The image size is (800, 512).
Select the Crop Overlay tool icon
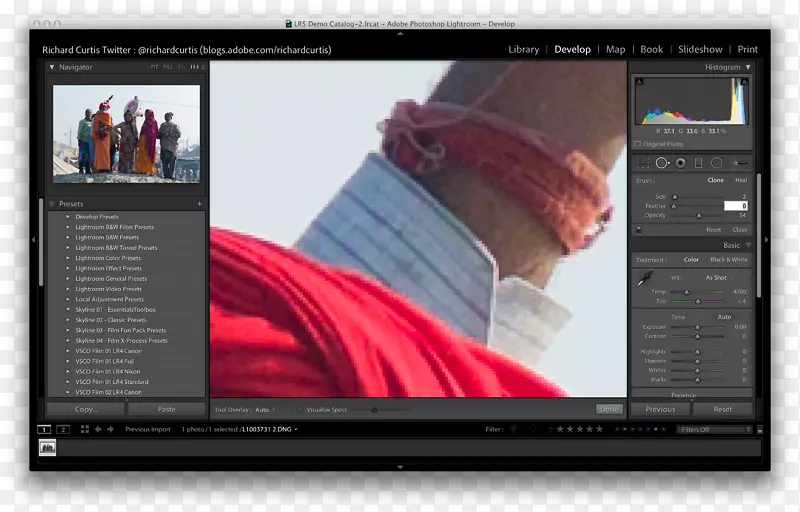pyautogui.click(x=642, y=163)
